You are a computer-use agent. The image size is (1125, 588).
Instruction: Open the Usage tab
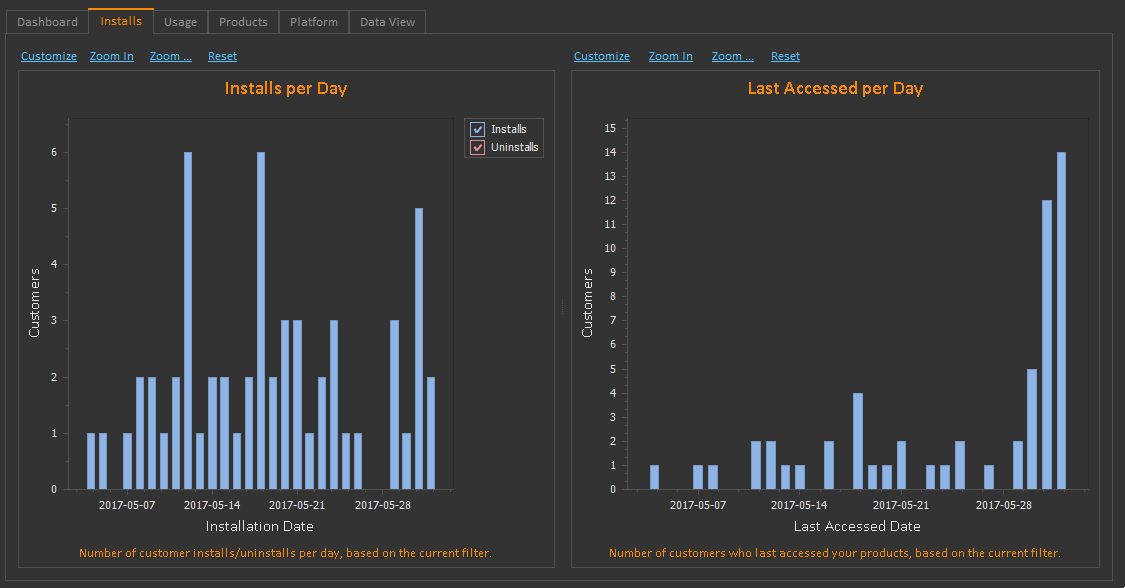tap(180, 22)
